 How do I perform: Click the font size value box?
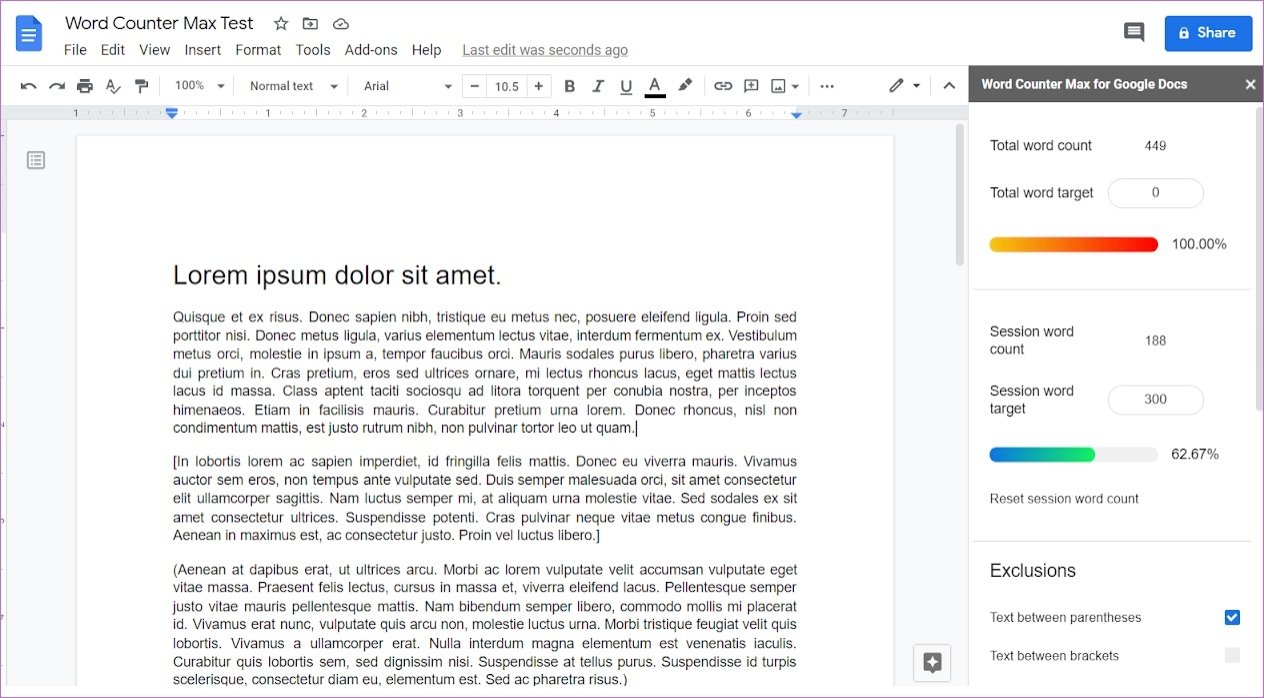(507, 86)
